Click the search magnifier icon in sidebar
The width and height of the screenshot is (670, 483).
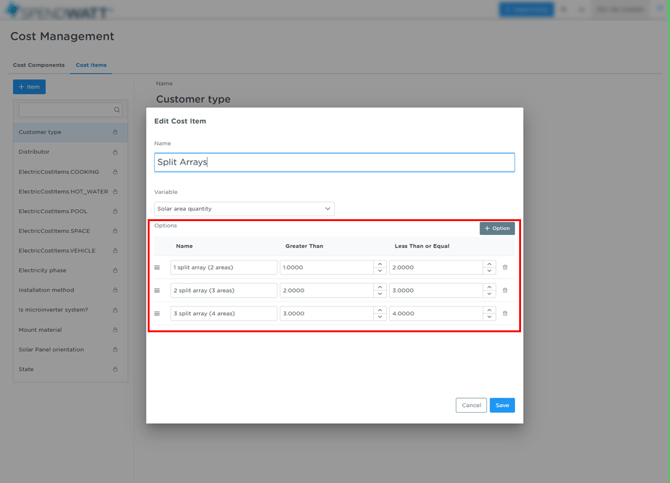(117, 110)
